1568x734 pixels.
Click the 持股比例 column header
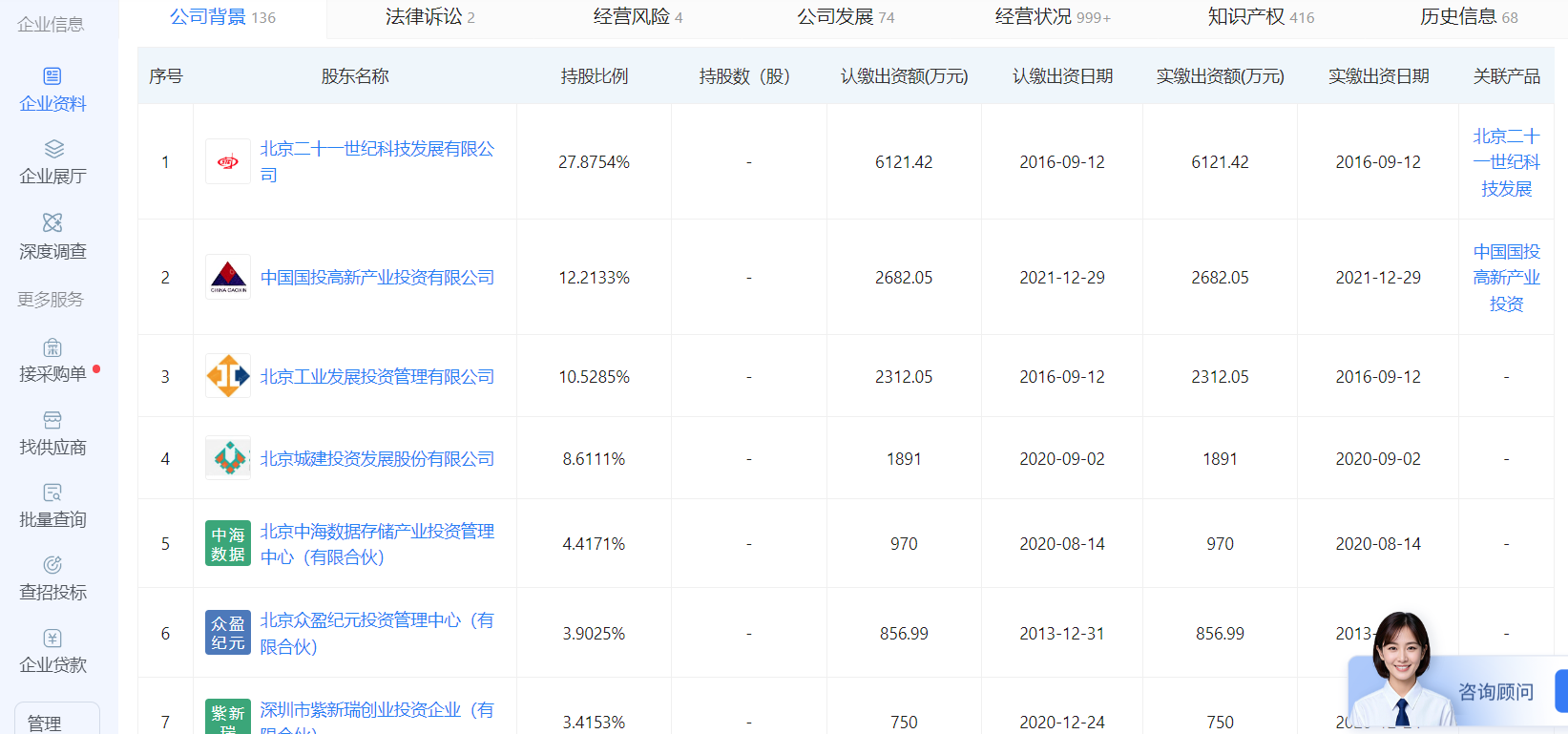pyautogui.click(x=594, y=76)
